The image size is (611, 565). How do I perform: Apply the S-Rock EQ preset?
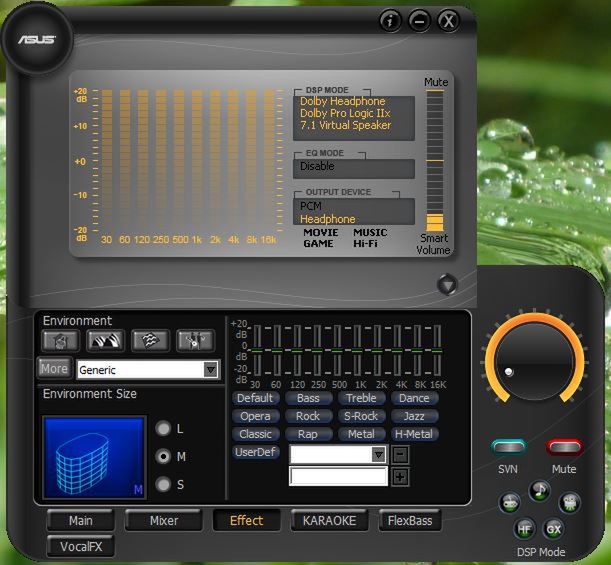tap(361, 416)
